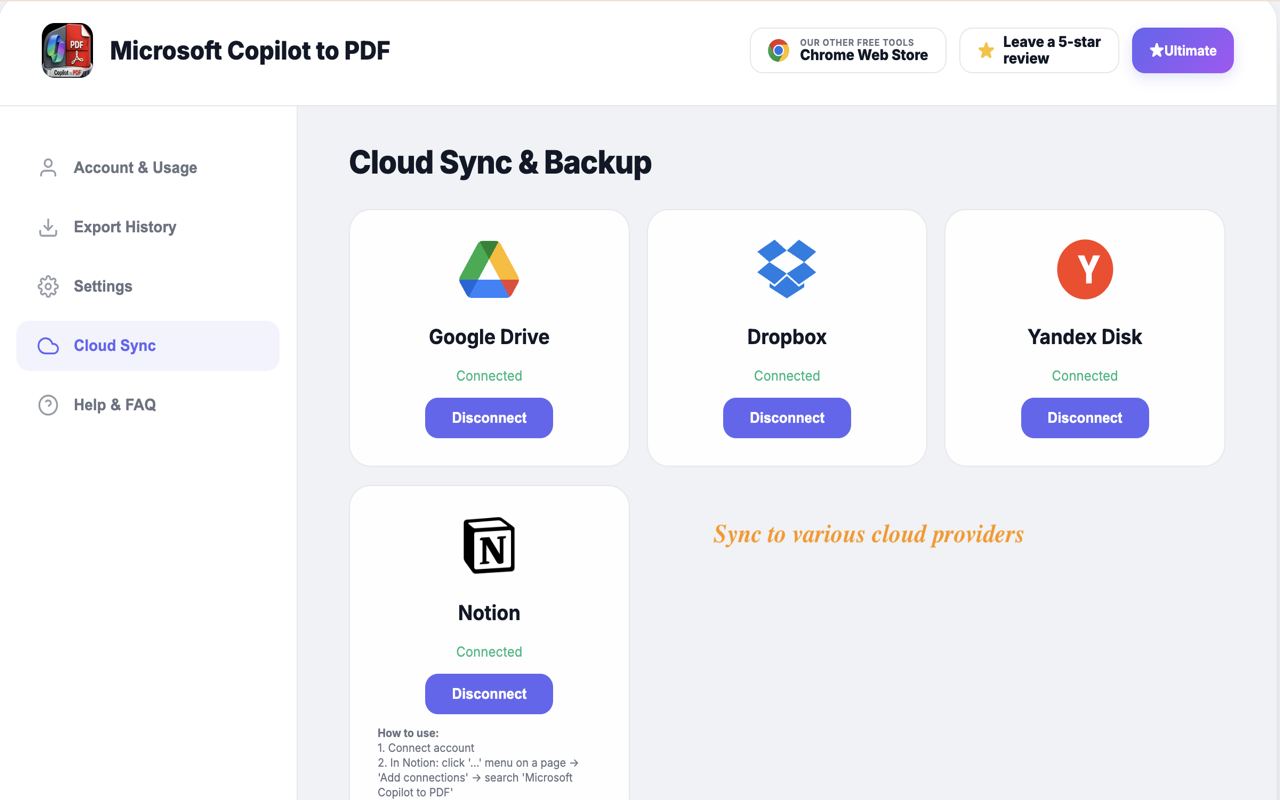Click the question mark icon beside Help & FAQ
This screenshot has width=1280, height=800.
(x=48, y=405)
